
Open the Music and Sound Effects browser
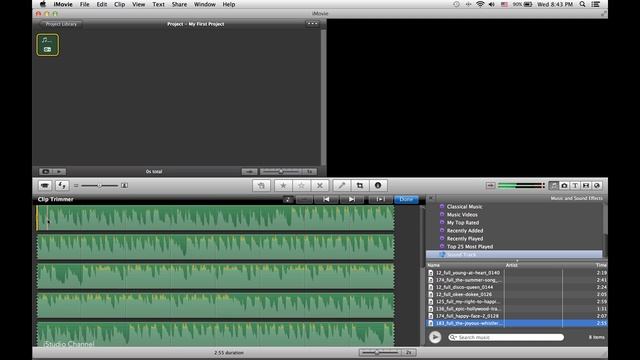pyautogui.click(x=553, y=185)
